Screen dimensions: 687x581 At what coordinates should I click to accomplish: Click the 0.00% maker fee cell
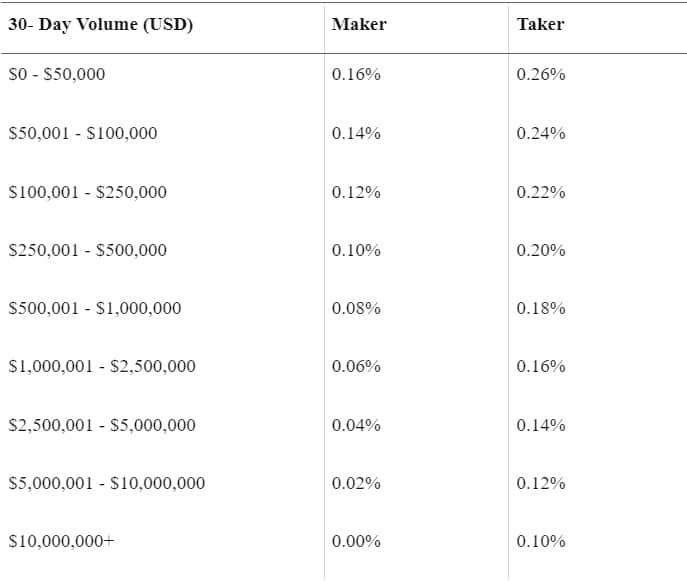coord(356,541)
